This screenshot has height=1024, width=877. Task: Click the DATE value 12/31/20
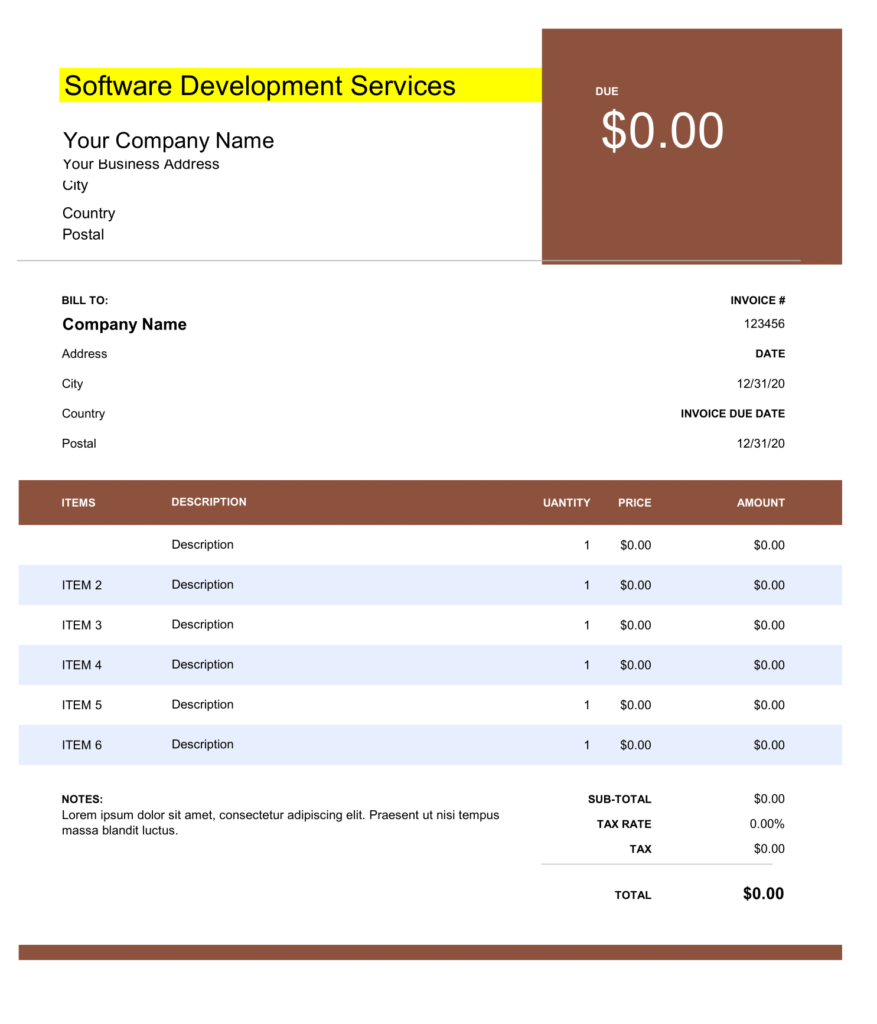click(760, 383)
